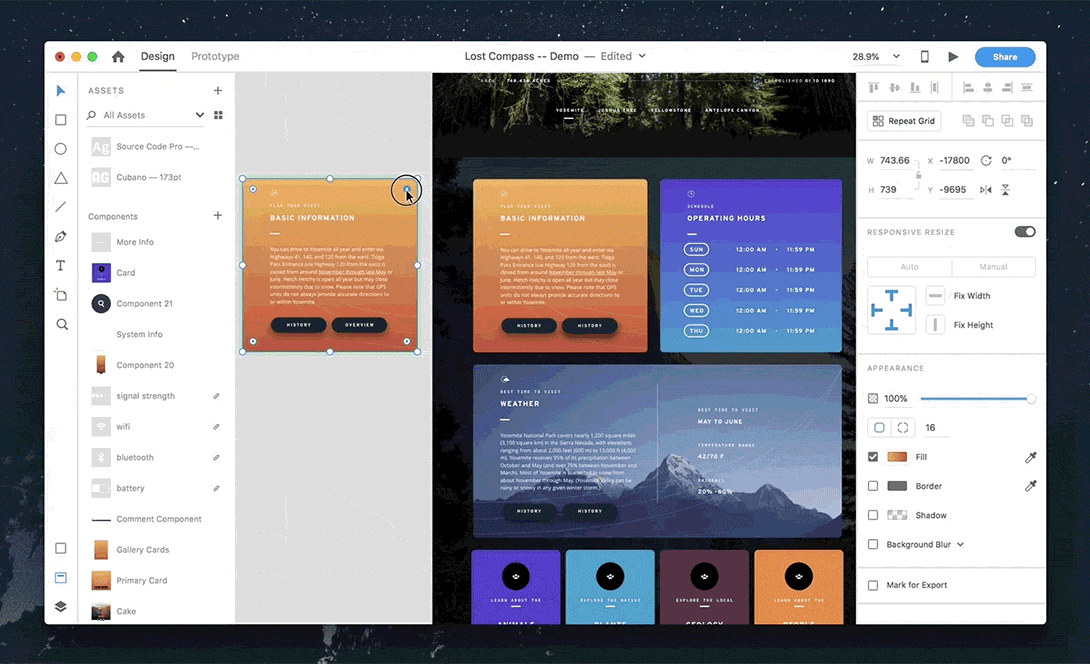Align left edges icon

[968, 88]
